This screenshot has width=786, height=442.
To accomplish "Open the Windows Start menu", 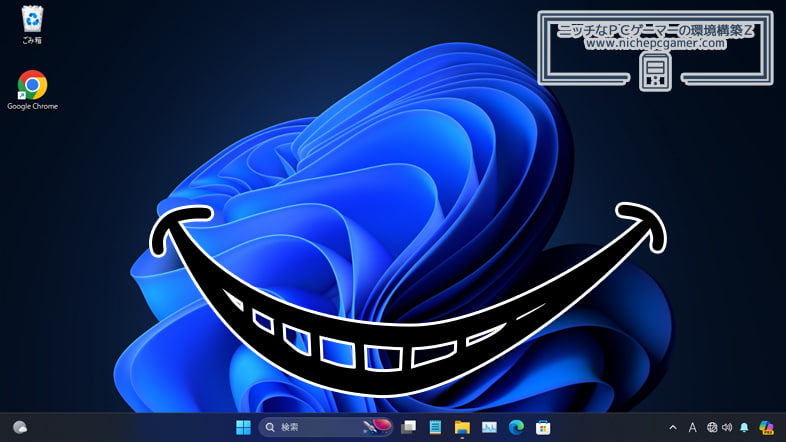I will pyautogui.click(x=243, y=427).
